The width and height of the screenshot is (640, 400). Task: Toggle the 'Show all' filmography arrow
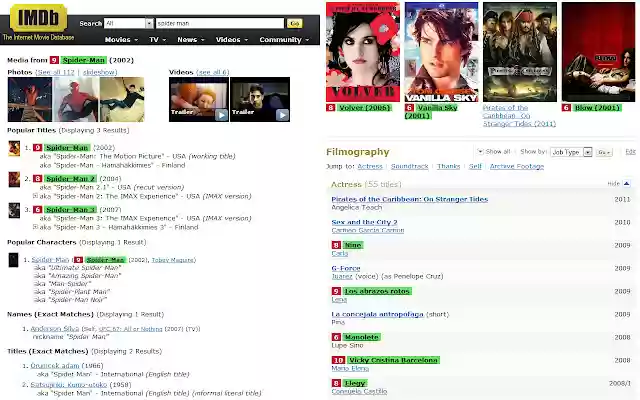point(480,151)
